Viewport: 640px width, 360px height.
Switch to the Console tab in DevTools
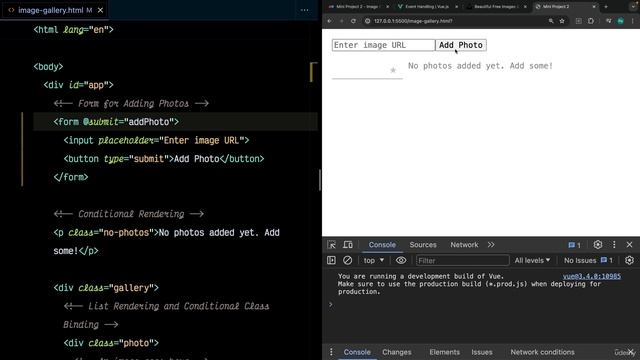(x=382, y=244)
